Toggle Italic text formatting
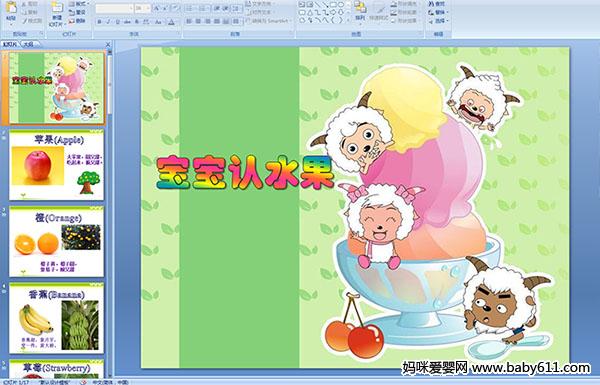The image size is (600, 385). (x=109, y=22)
